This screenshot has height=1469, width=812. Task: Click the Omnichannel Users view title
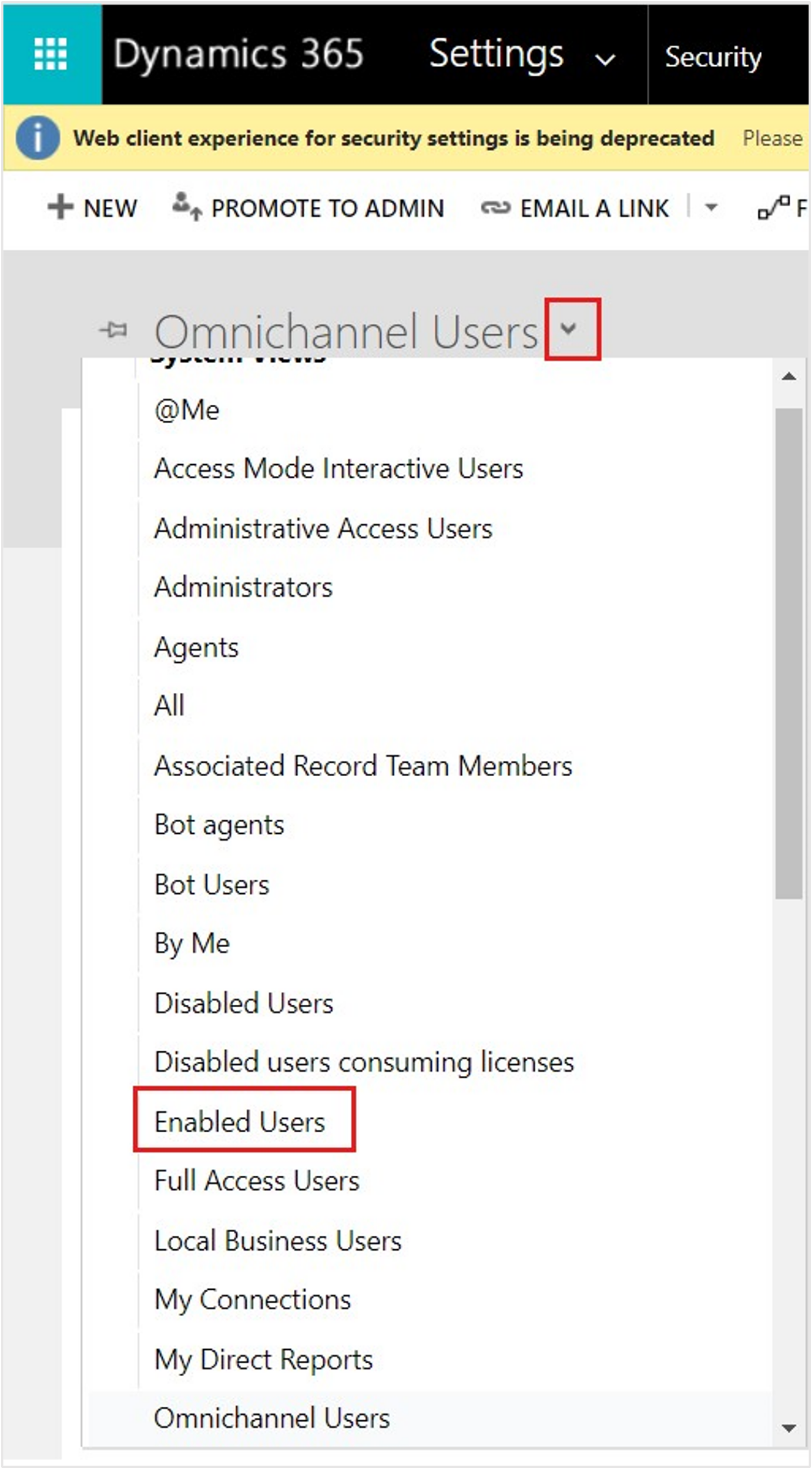point(345,332)
